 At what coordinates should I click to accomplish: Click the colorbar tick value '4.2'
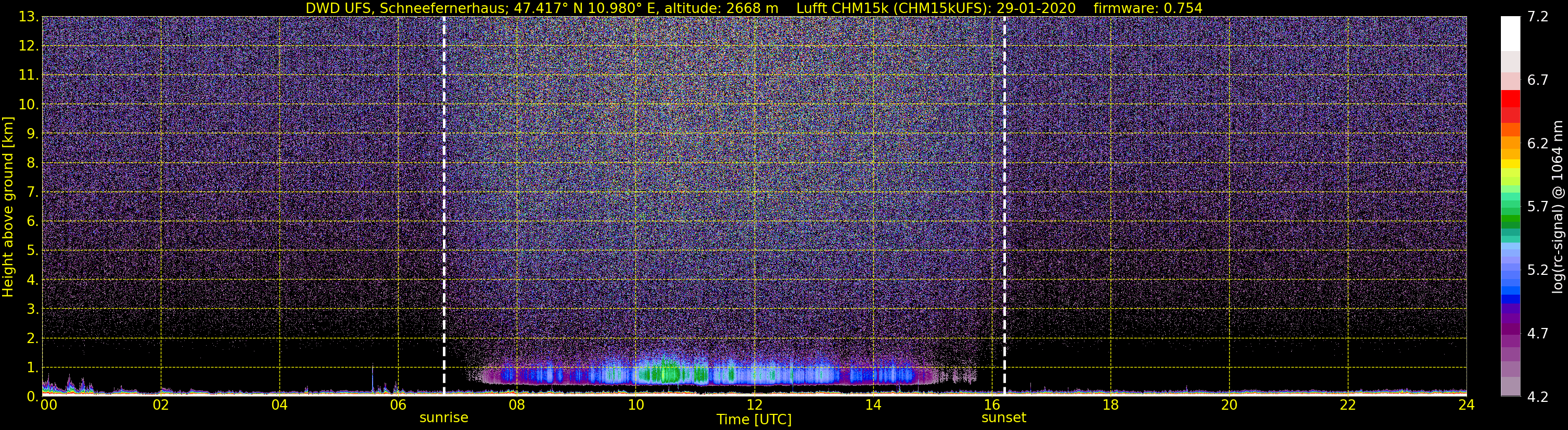(x=1538, y=397)
